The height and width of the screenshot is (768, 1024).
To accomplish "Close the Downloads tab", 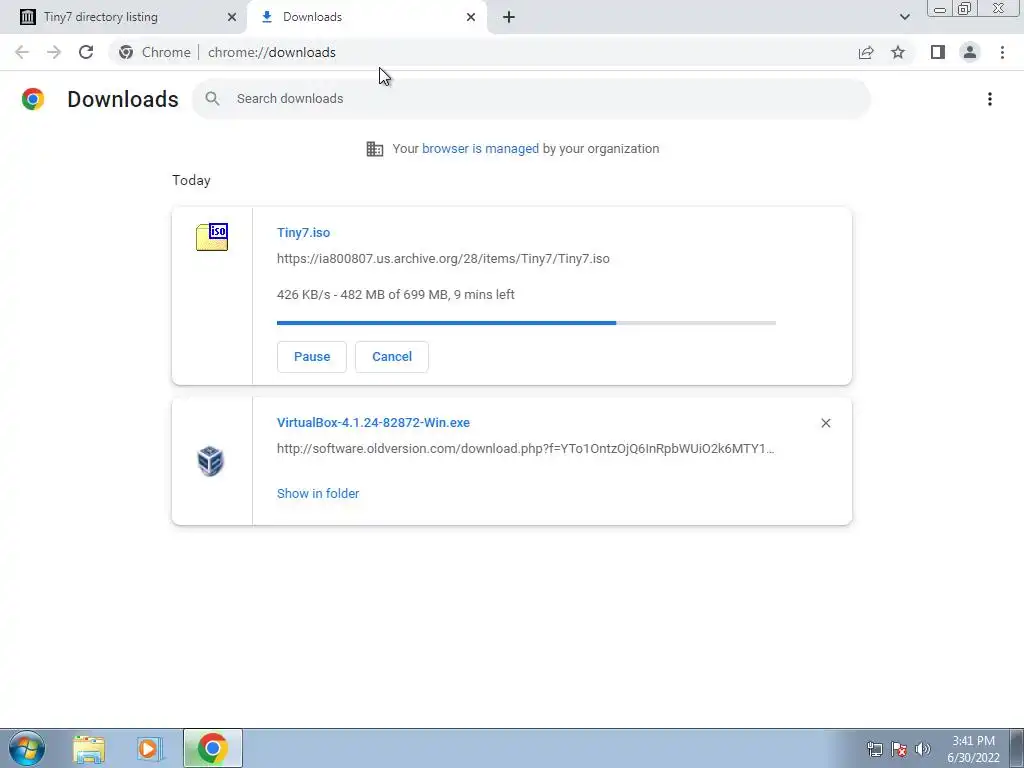I will point(471,17).
